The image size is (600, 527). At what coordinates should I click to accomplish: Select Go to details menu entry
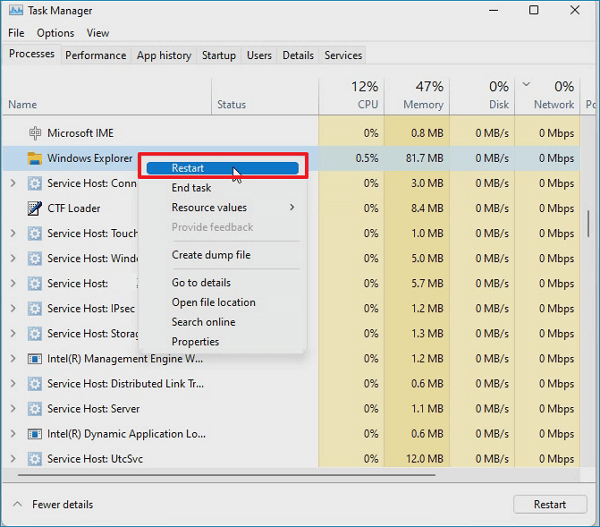[201, 282]
